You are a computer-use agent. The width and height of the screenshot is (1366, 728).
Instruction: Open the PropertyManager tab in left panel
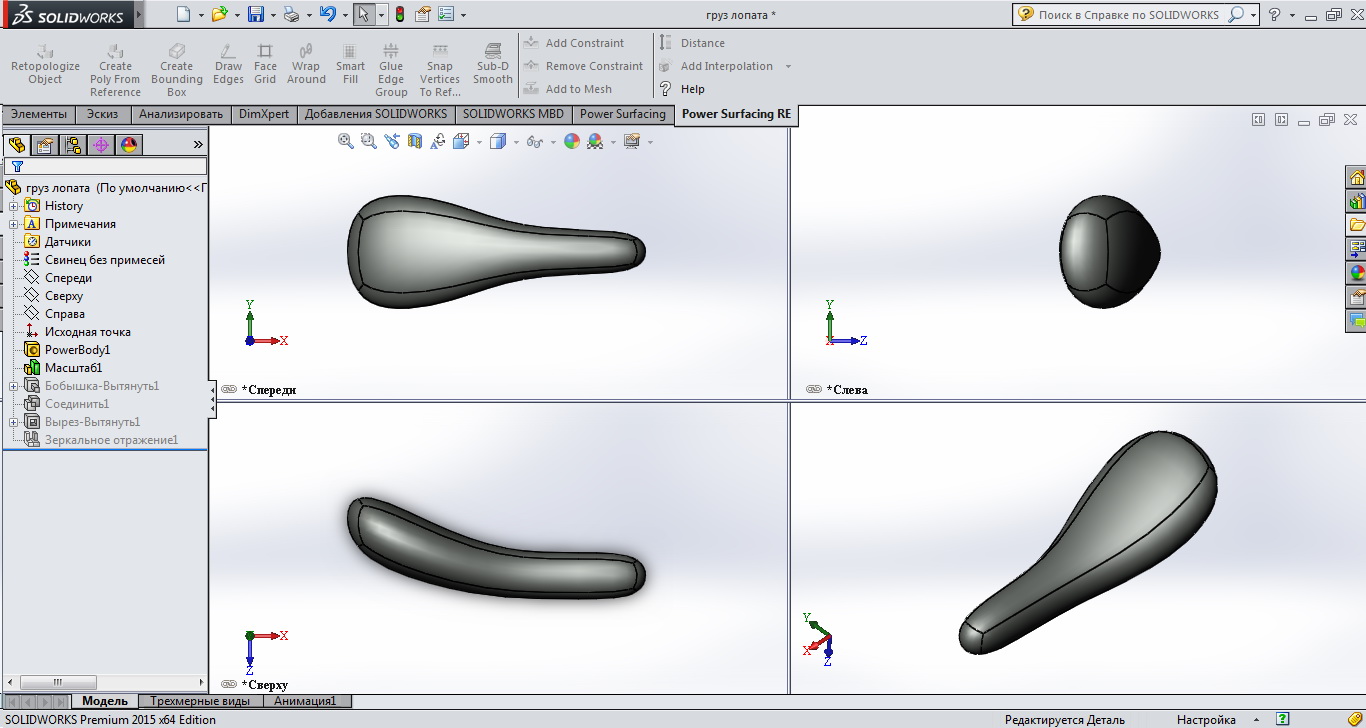tap(44, 145)
